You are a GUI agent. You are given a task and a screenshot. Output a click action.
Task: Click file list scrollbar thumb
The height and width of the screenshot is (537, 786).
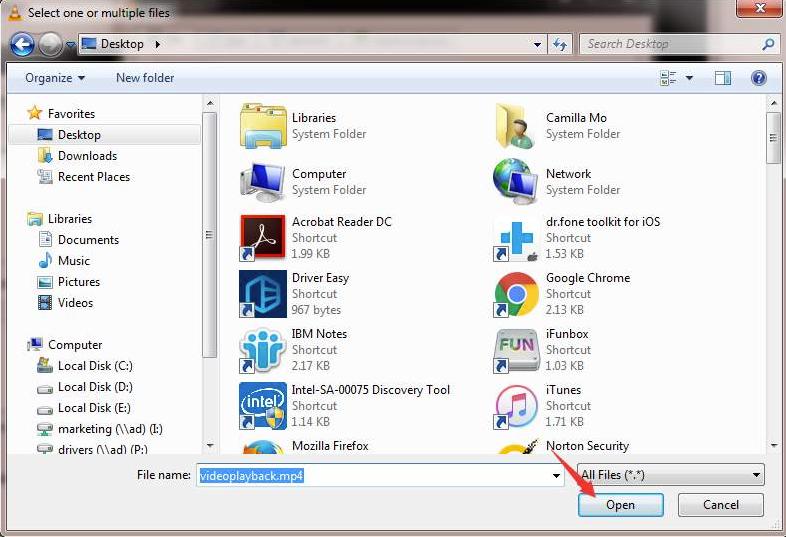tap(773, 138)
